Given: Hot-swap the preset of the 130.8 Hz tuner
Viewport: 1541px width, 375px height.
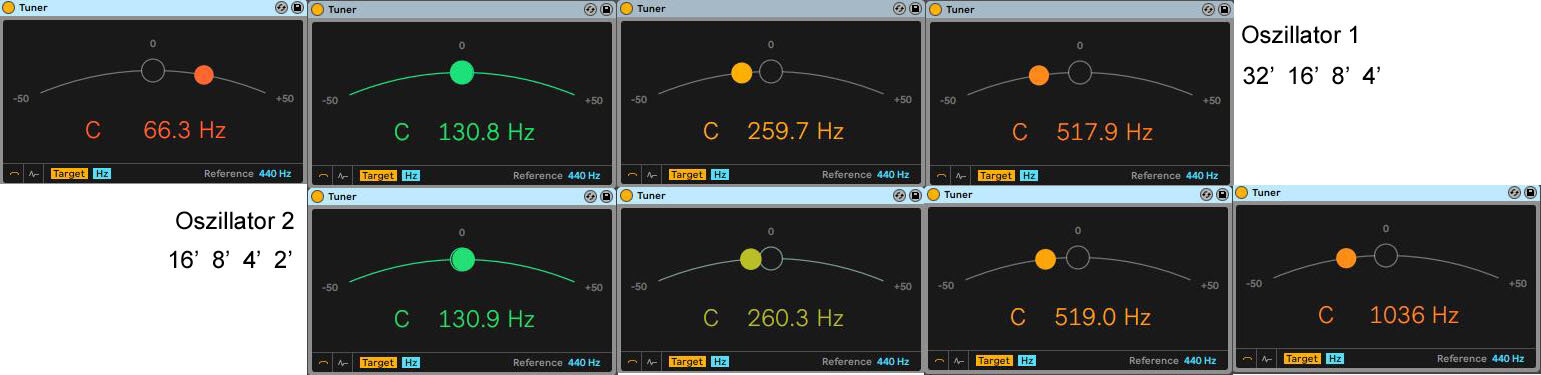Looking at the screenshot, I should click(592, 9).
